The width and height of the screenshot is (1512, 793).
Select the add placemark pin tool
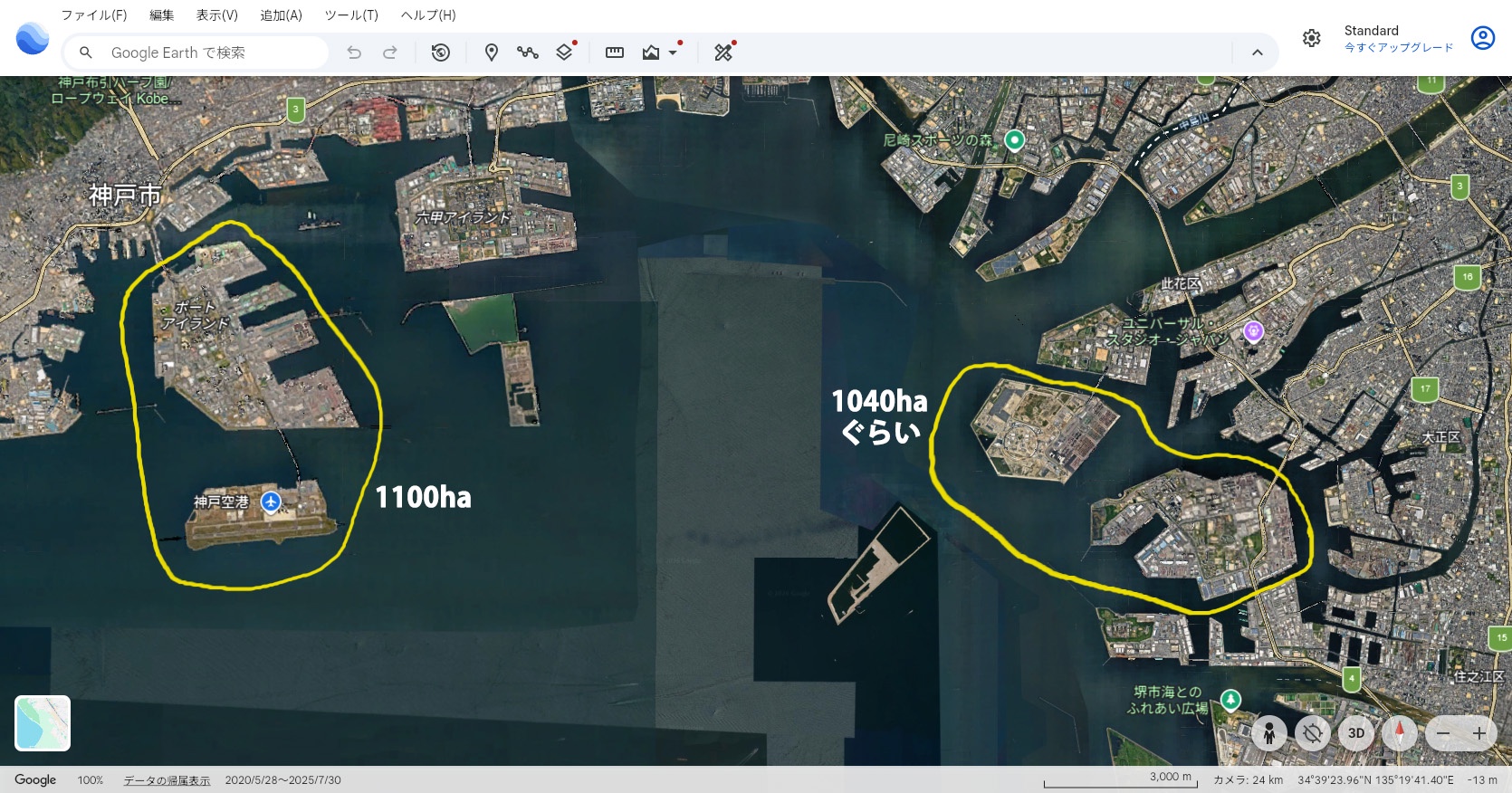point(491,53)
